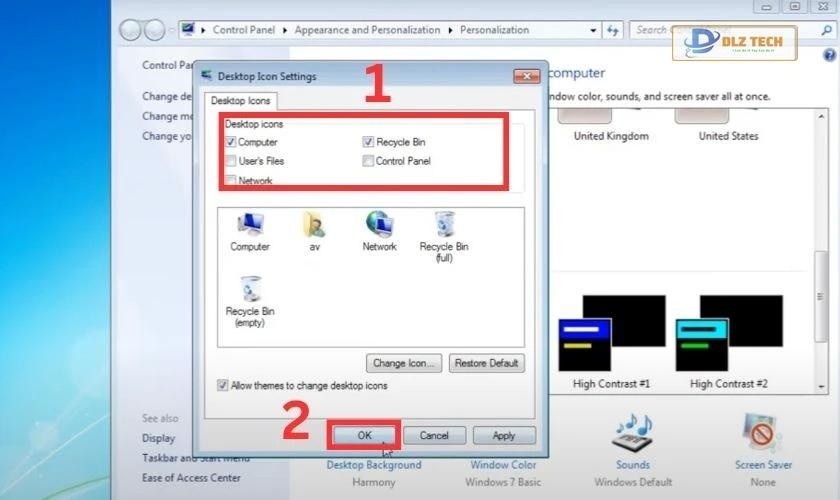Select the Desktop Icons tab
This screenshot has width=840, height=500.
[x=239, y=101]
